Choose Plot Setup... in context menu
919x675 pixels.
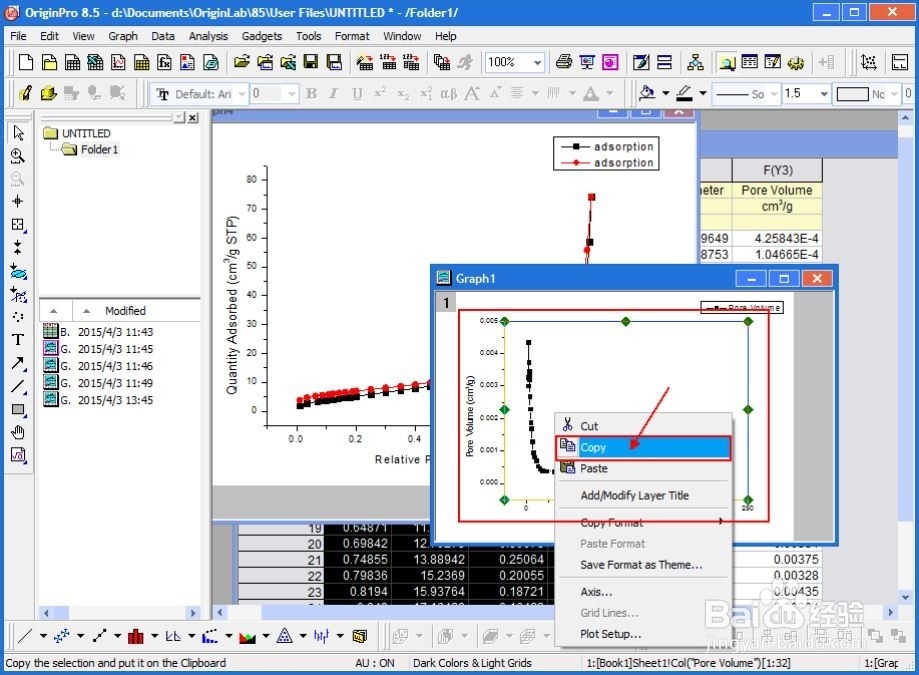(x=643, y=634)
